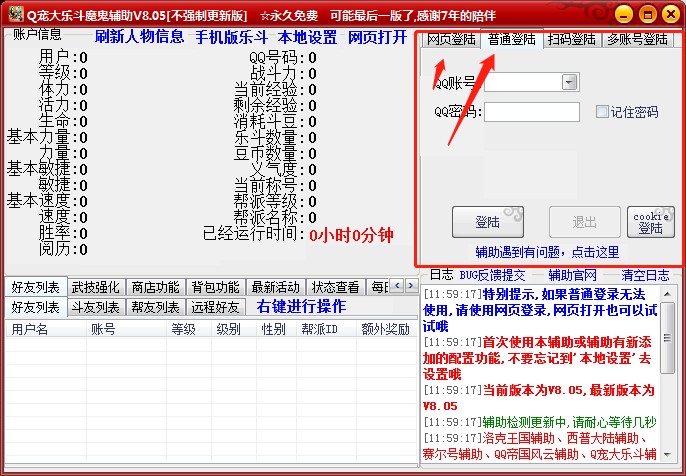Select upper 好友列表 tab
686x476 pixels.
(x=35, y=287)
